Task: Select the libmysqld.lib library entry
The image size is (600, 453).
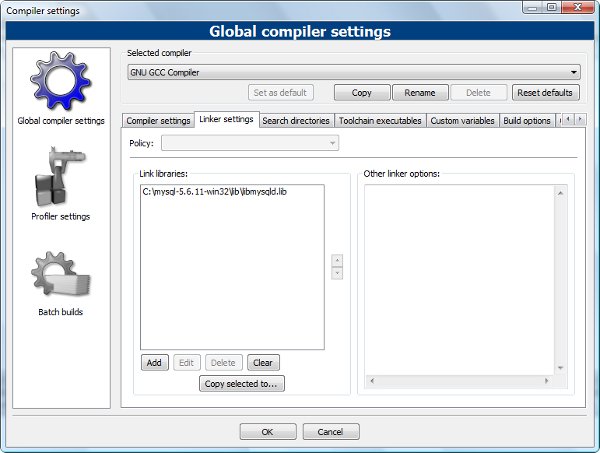Action: [214, 191]
